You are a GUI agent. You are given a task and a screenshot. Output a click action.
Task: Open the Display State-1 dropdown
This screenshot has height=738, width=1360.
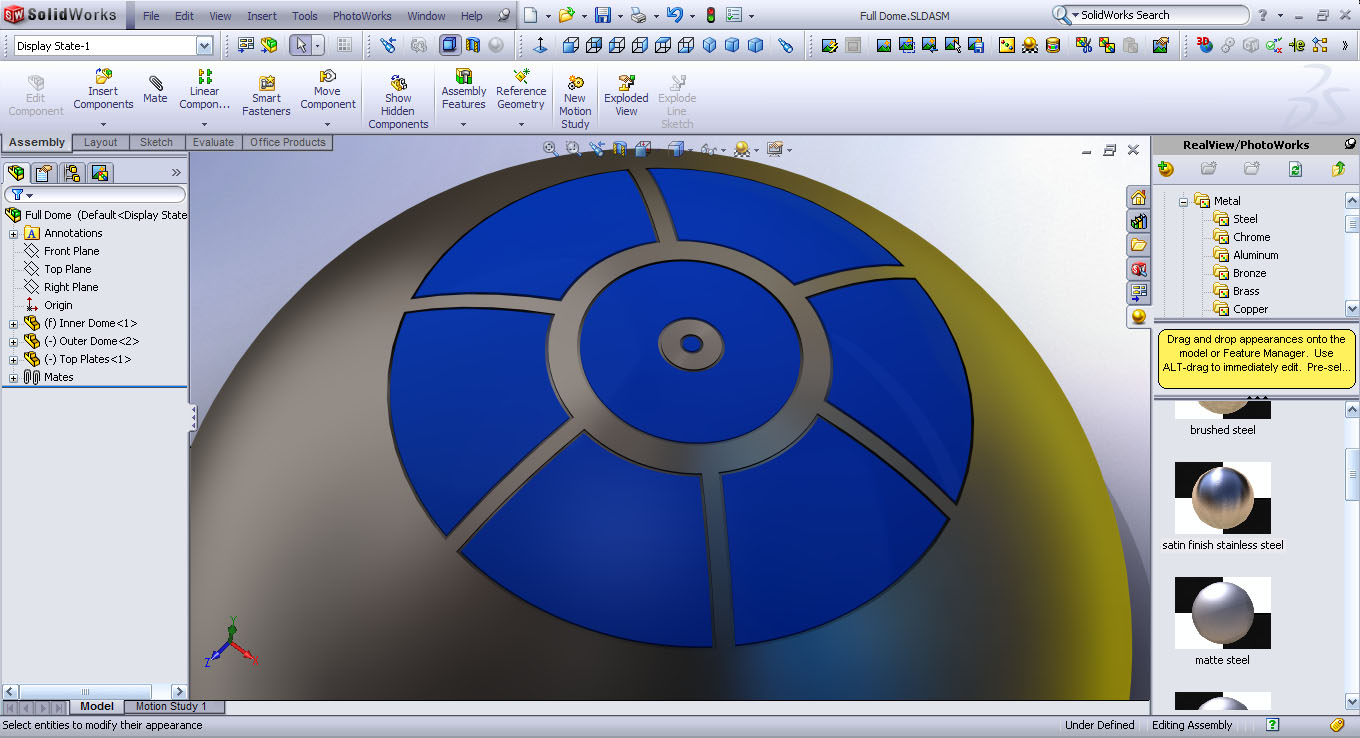[x=204, y=46]
